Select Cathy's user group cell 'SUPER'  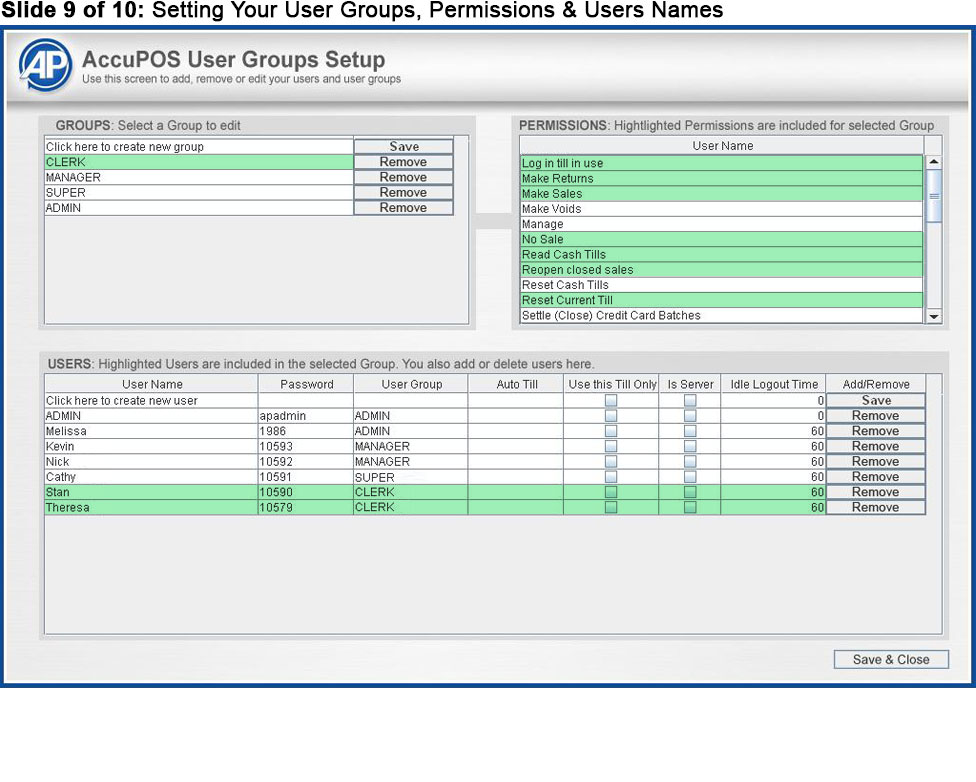click(x=411, y=477)
